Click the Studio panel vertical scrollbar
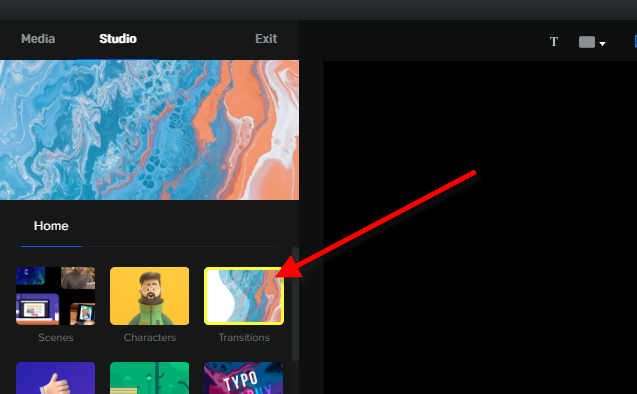Image resolution: width=637 pixels, height=394 pixels. (x=295, y=304)
